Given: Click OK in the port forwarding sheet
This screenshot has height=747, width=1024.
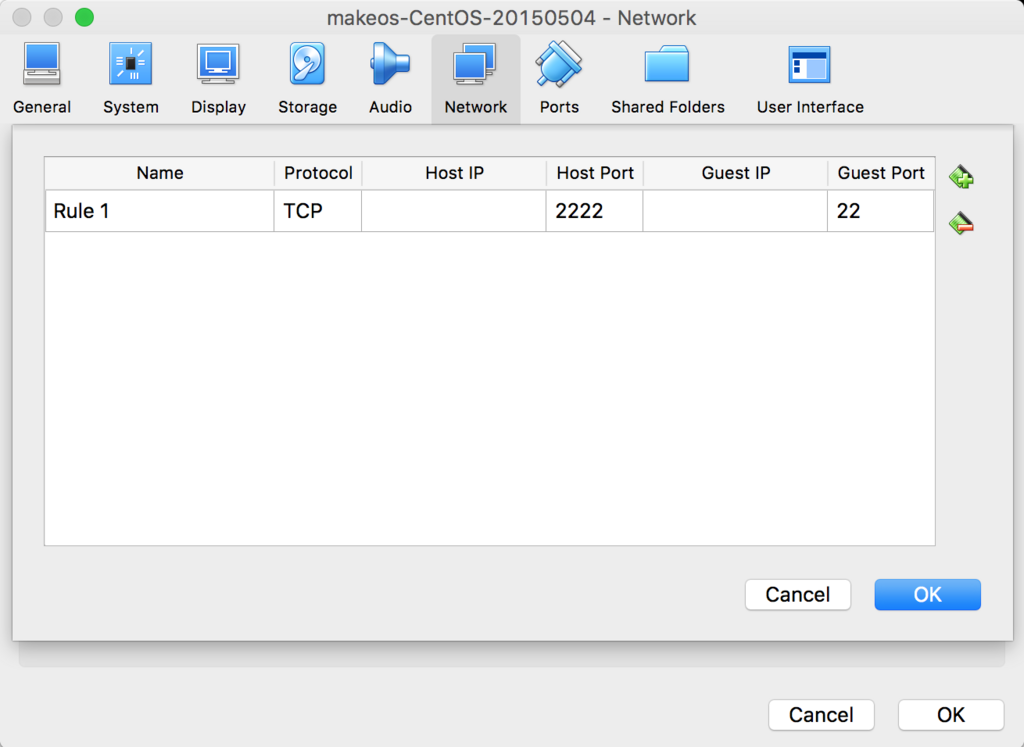Looking at the screenshot, I should pyautogui.click(x=927, y=594).
